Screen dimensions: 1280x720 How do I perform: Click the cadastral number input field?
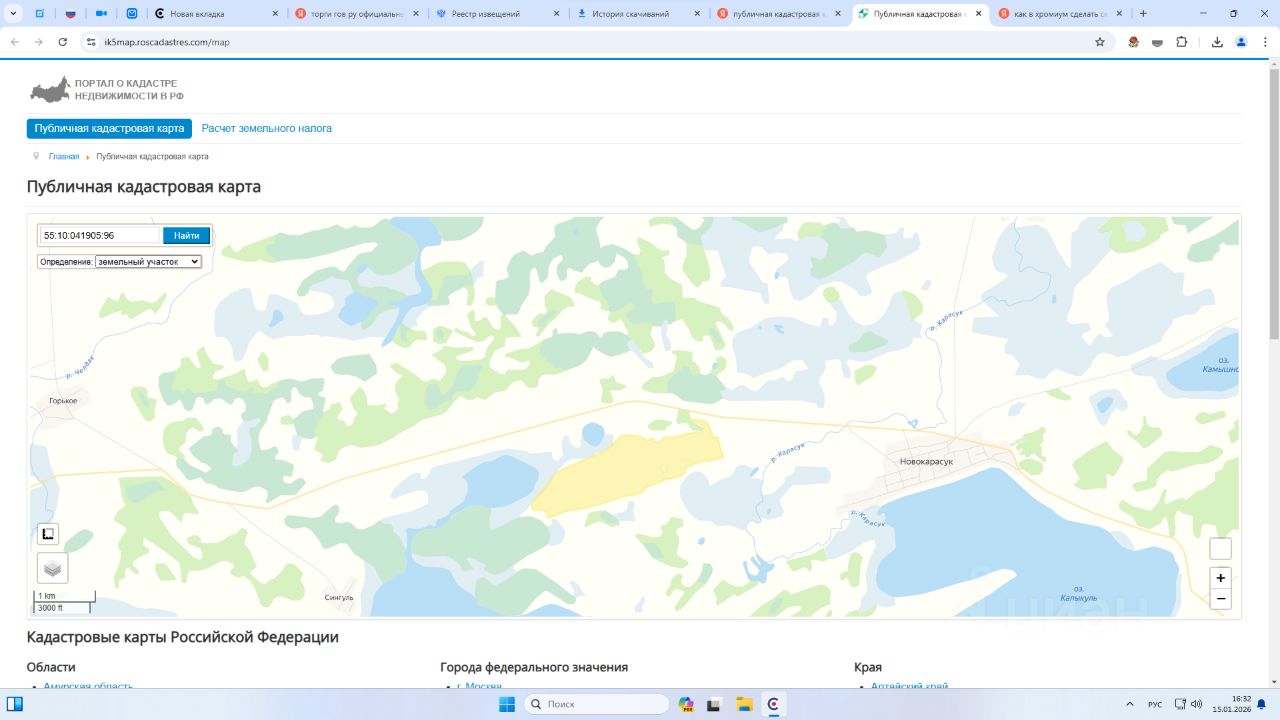click(x=100, y=236)
